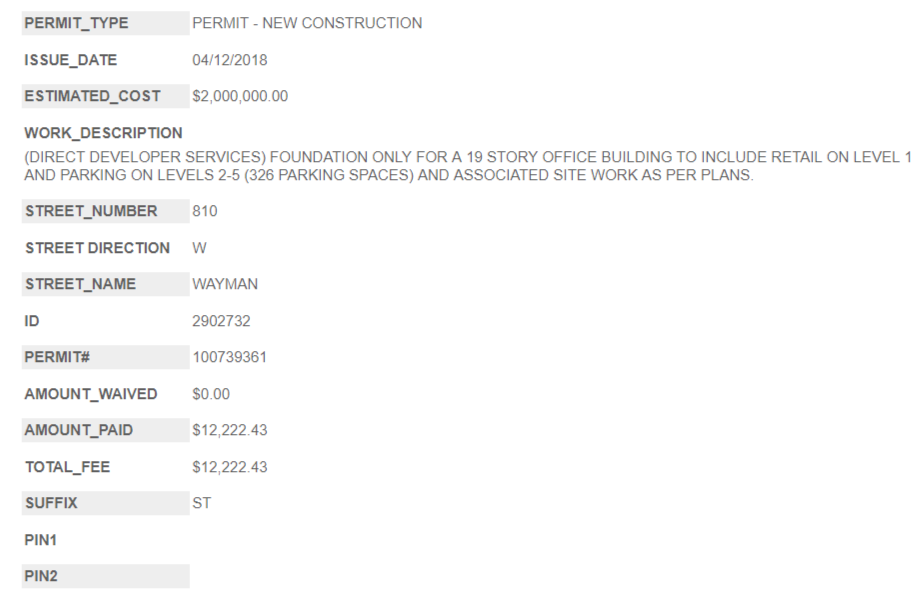Click the STREET_NUMBER label
The width and height of the screenshot is (917, 605).
tap(90, 211)
